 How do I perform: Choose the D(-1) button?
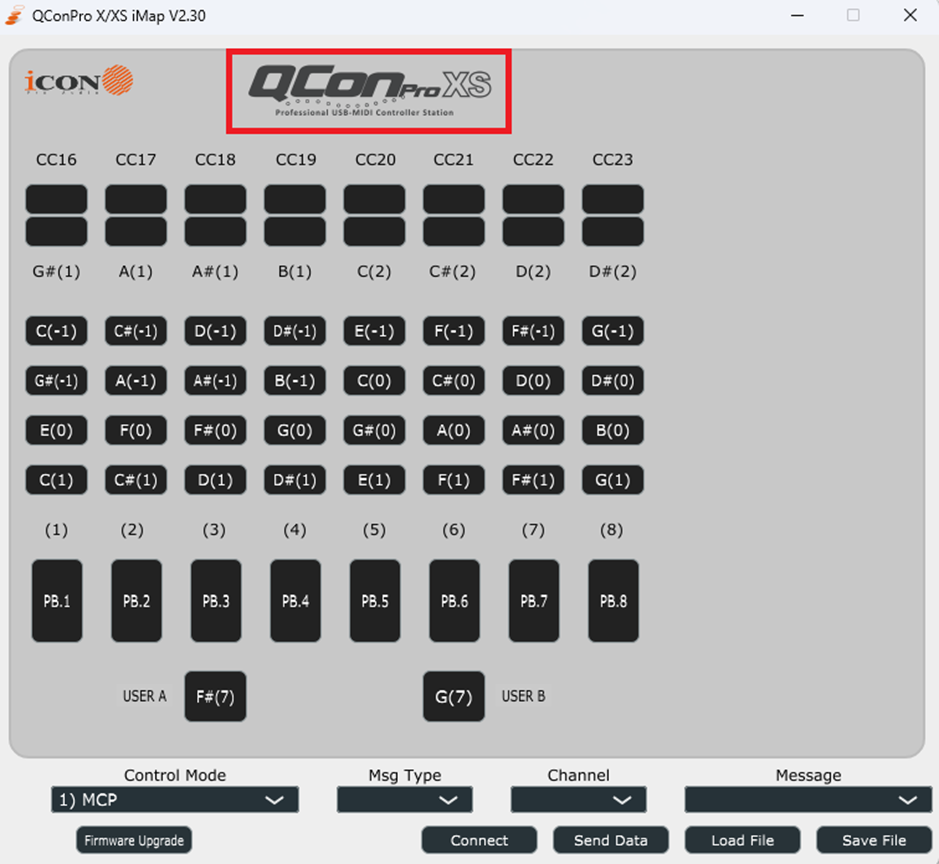216,331
